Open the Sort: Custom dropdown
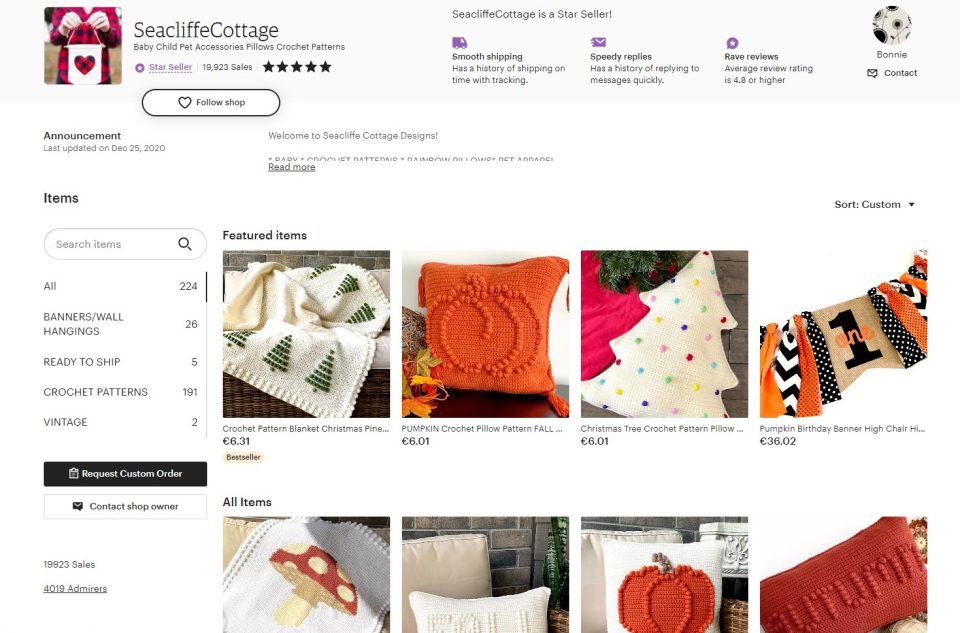The width and height of the screenshot is (960, 633). (876, 204)
